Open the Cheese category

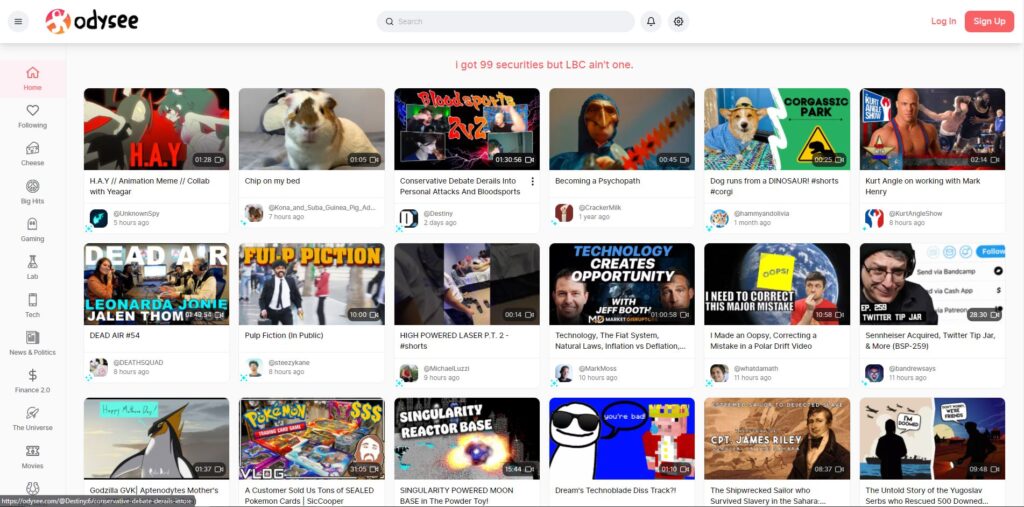click(33, 154)
